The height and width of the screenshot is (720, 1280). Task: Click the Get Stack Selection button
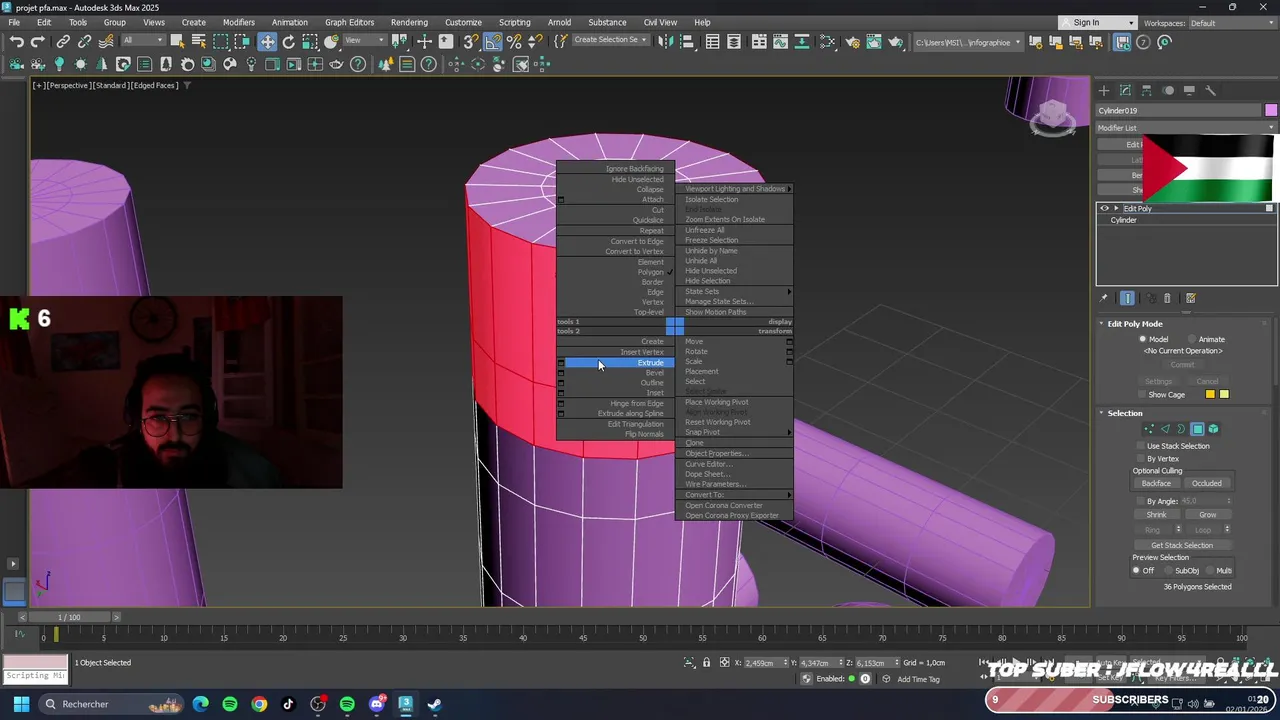click(1182, 545)
